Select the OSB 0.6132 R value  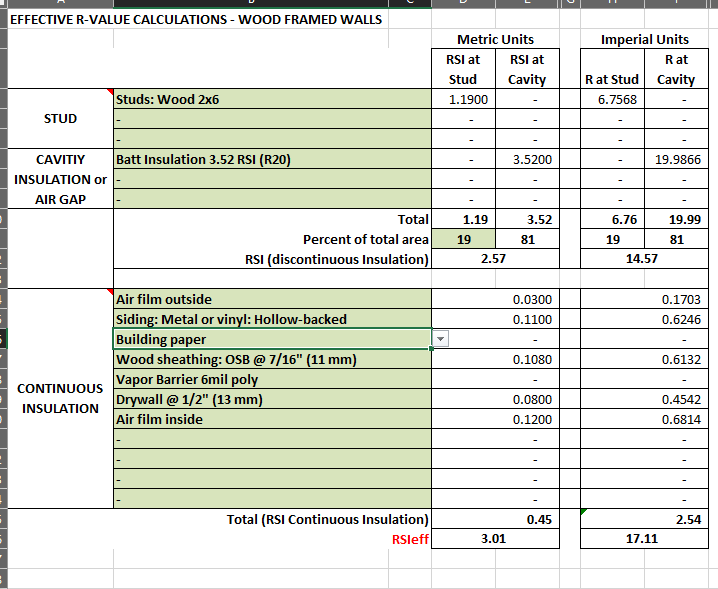644,359
